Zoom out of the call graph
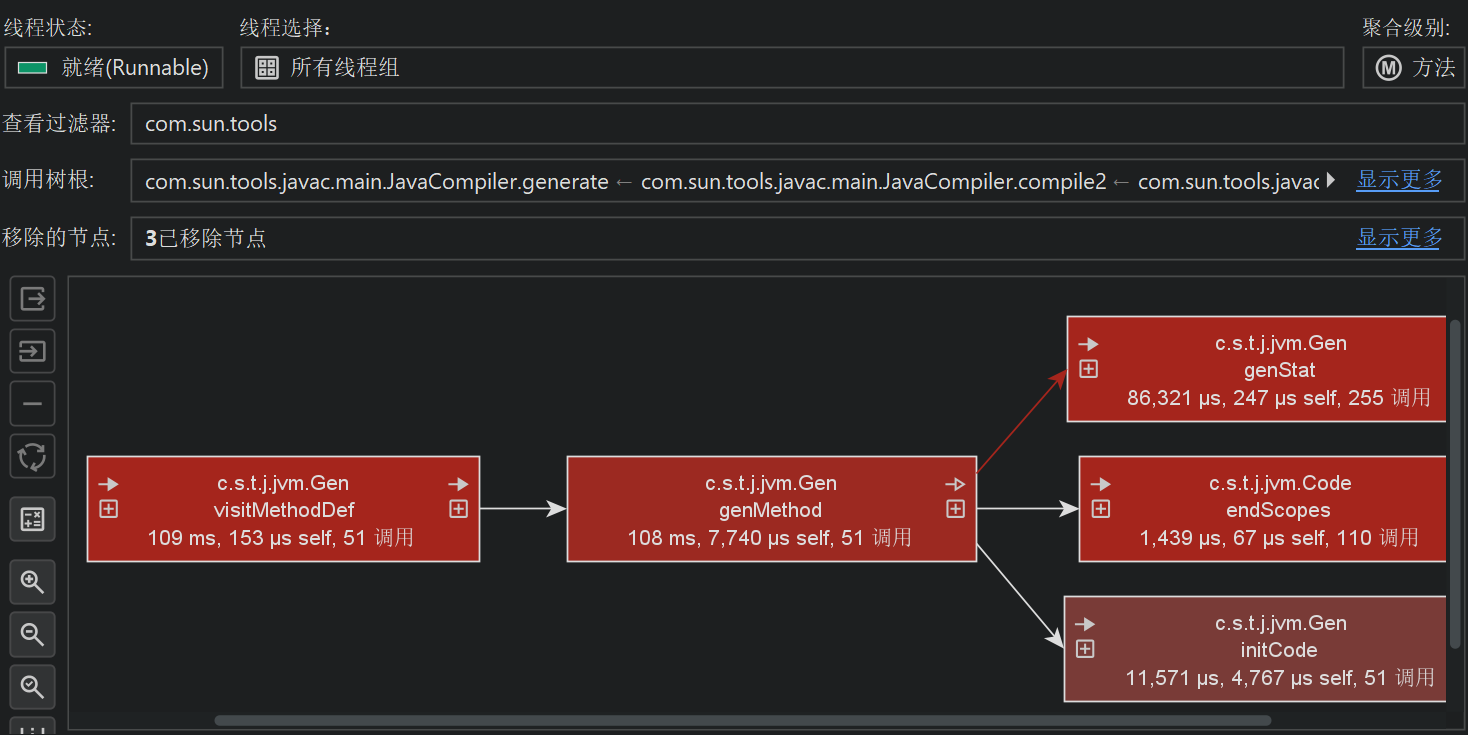The image size is (1468, 735). 32,634
